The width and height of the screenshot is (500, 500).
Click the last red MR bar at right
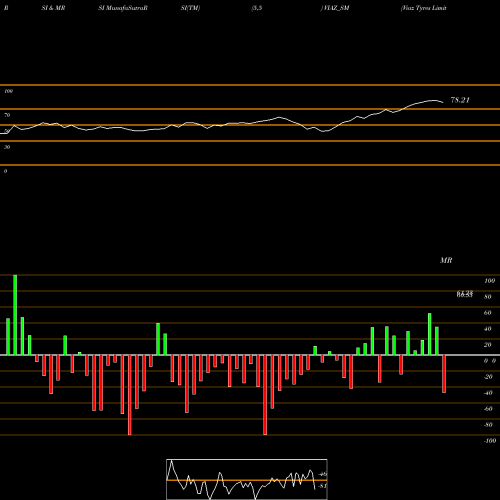pyautogui.click(x=444, y=374)
